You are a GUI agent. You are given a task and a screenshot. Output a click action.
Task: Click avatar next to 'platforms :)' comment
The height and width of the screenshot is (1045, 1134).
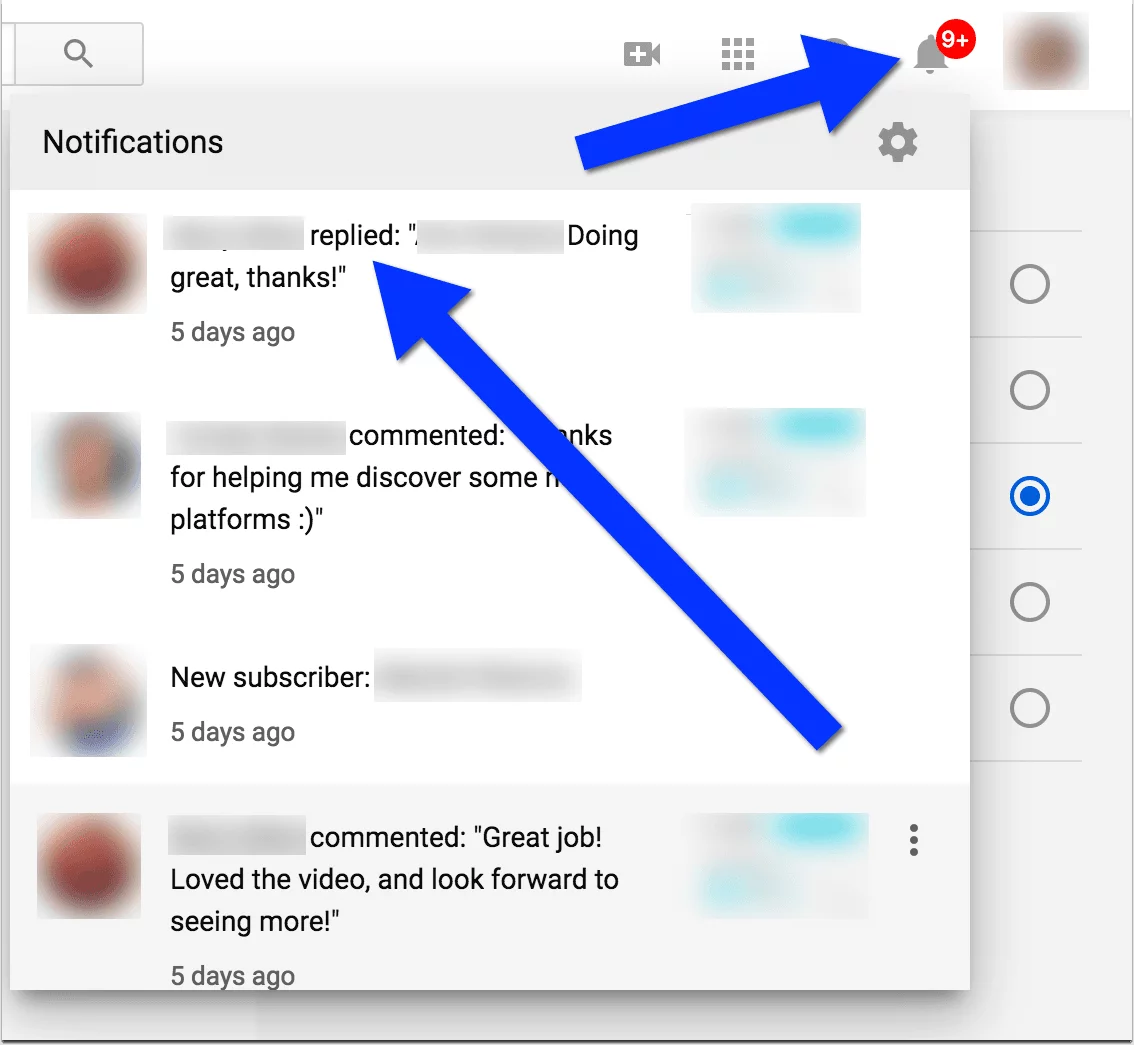click(86, 465)
